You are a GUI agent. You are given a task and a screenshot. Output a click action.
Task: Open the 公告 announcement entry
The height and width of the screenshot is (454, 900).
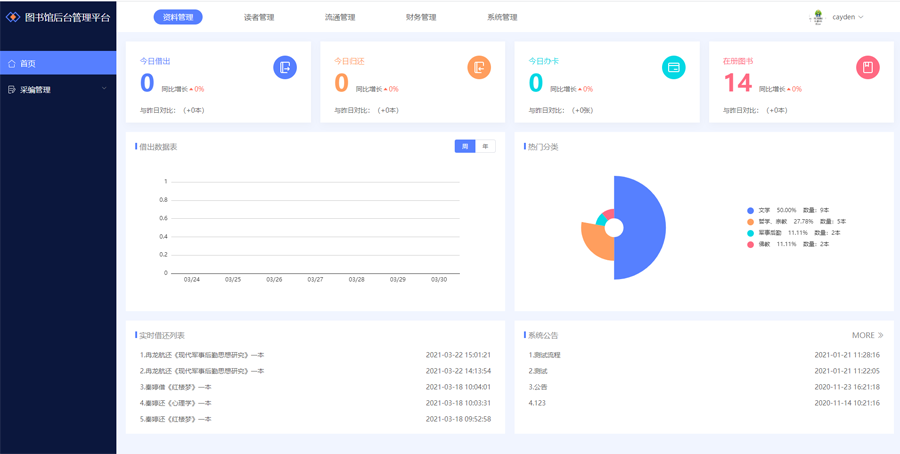pos(538,387)
